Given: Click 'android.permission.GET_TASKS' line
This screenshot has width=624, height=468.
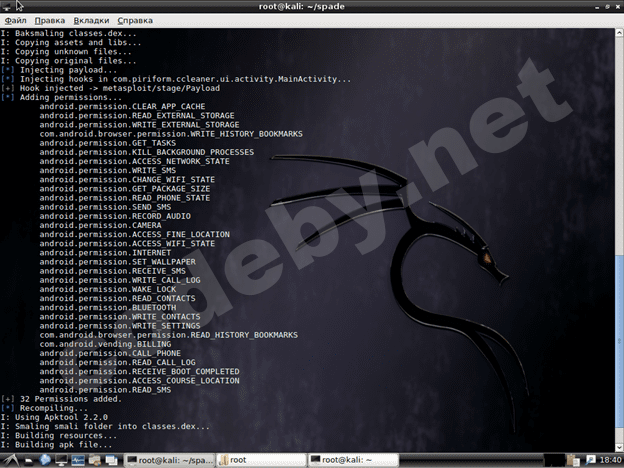Looking at the screenshot, I should click(x=108, y=142).
